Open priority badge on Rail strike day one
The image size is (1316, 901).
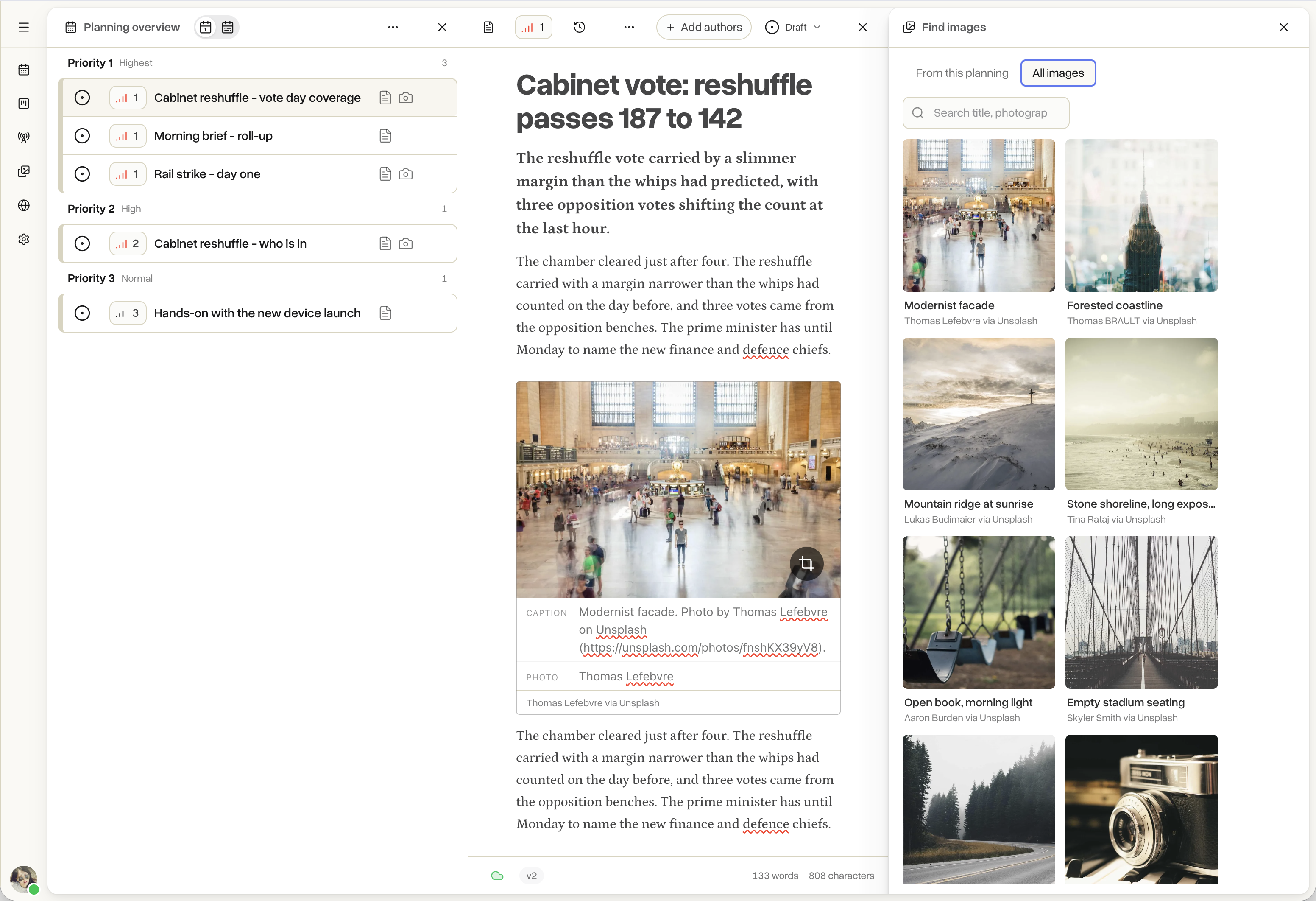128,174
